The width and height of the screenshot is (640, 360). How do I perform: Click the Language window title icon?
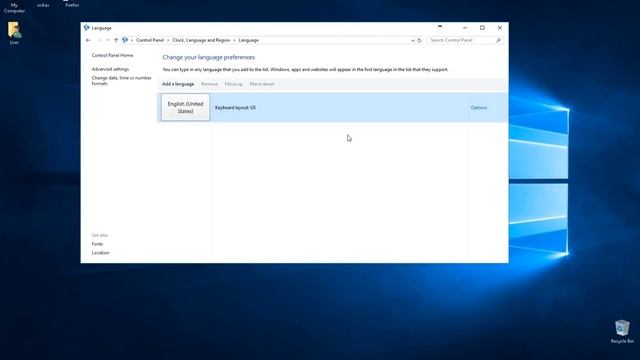[x=87, y=28]
